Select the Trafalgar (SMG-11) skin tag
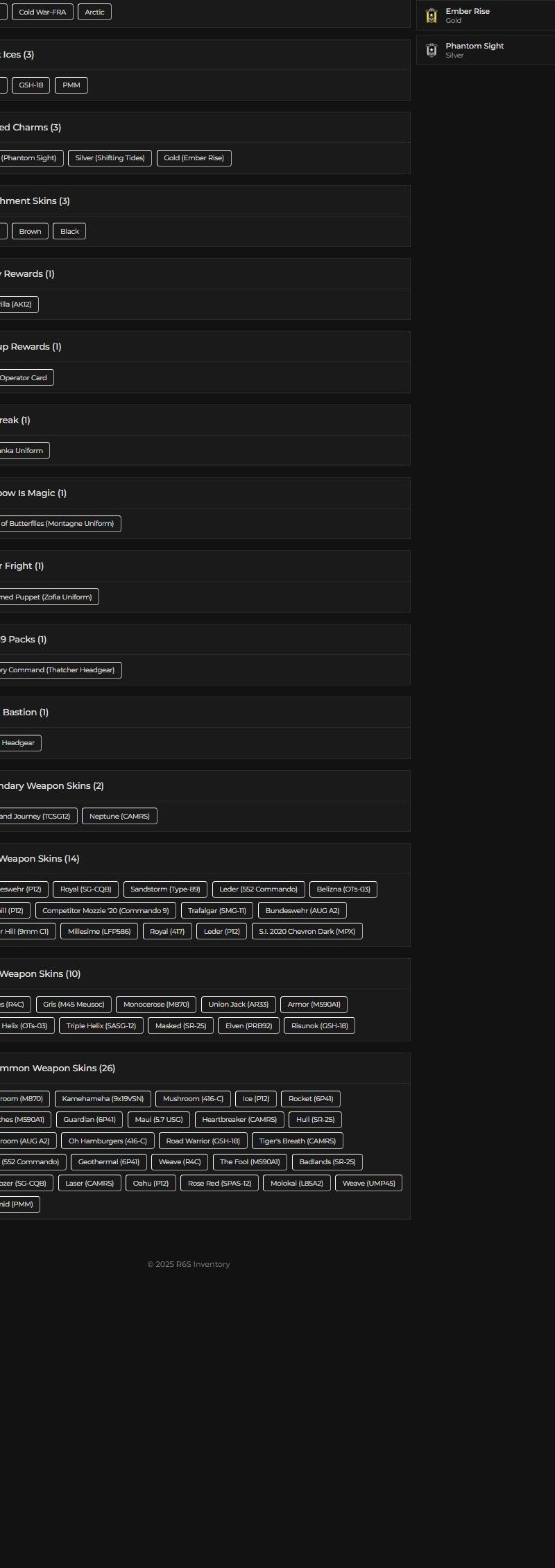 [x=217, y=910]
